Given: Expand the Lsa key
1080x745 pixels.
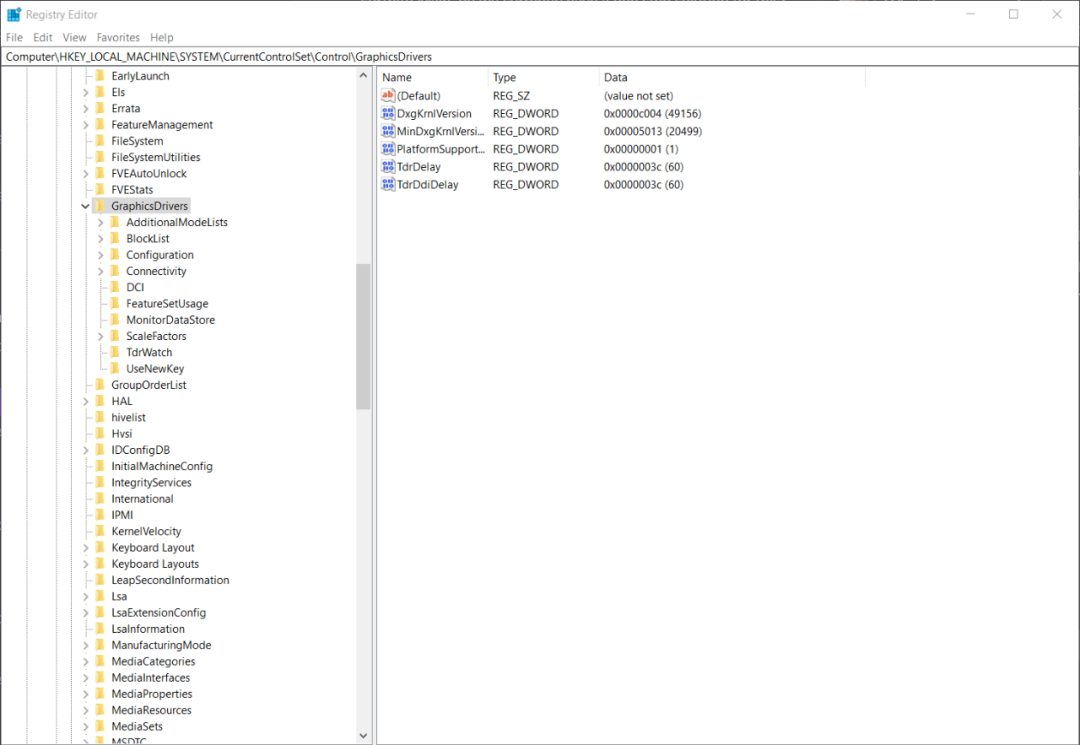Looking at the screenshot, I should (85, 596).
